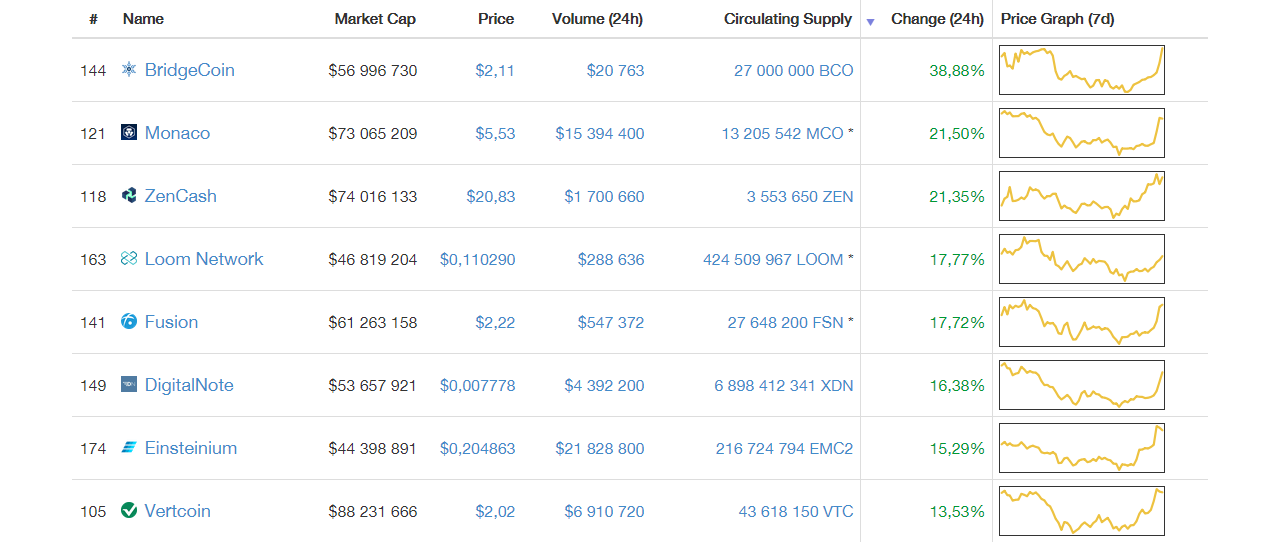Click supply 424 509 967 LOOM
Screen dimensions: 1280x542
click(x=773, y=259)
